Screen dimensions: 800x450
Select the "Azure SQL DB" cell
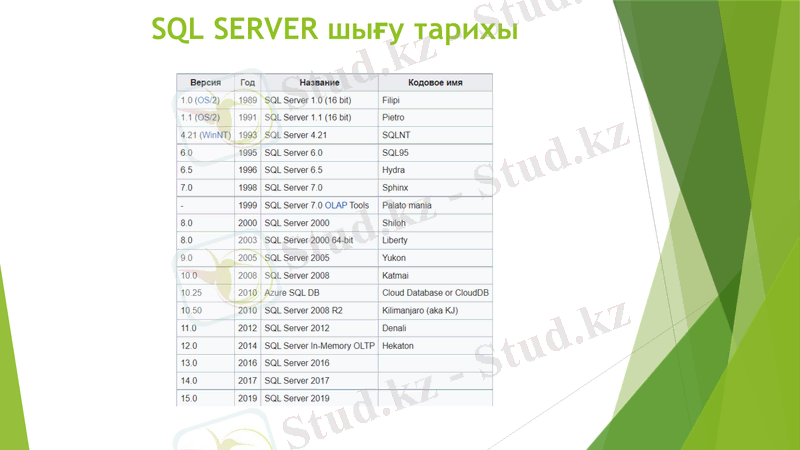click(x=293, y=293)
